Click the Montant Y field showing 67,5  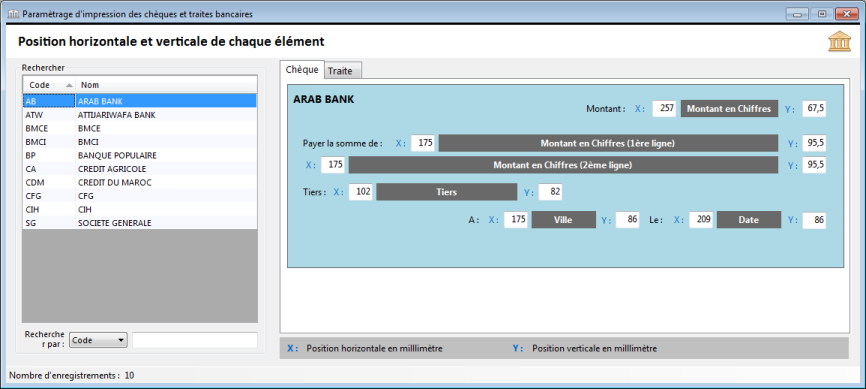tap(814, 109)
